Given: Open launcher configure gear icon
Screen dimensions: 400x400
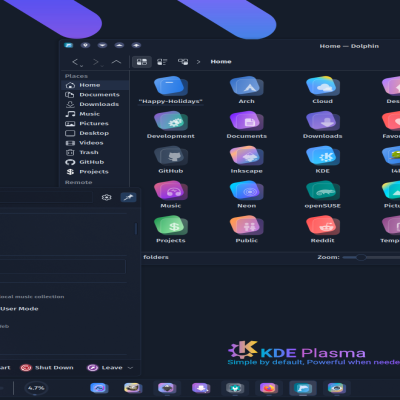Looking at the screenshot, I should [106, 197].
